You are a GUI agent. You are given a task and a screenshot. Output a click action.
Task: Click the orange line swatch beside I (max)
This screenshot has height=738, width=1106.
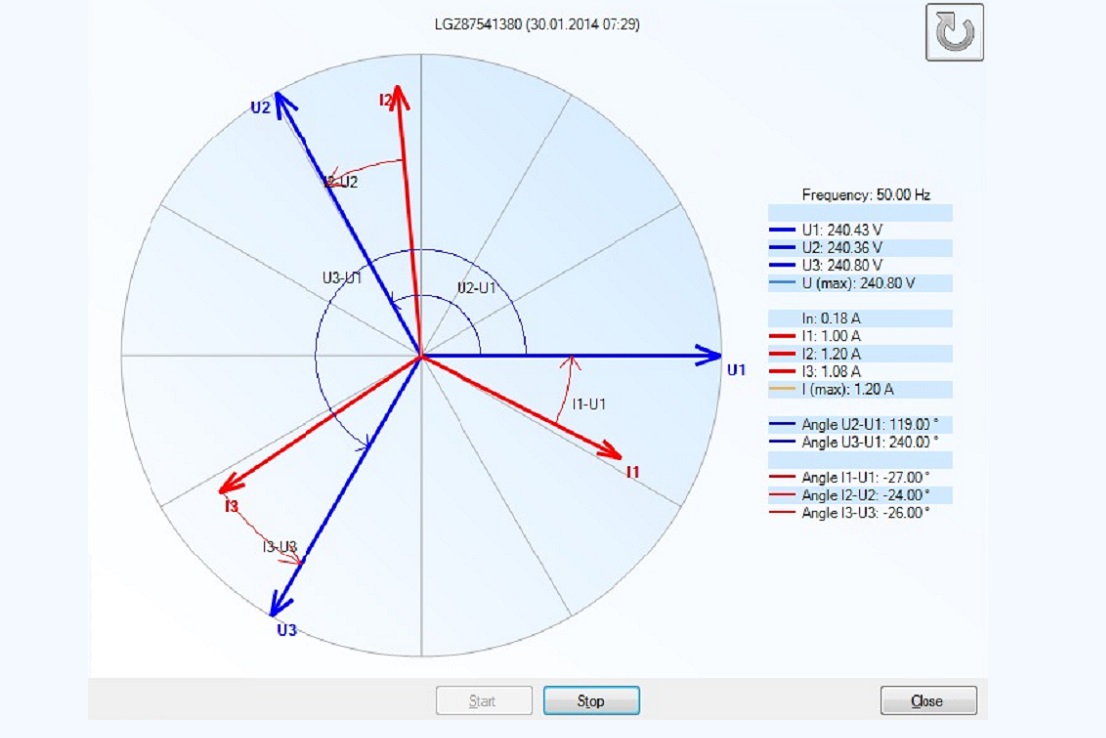click(x=783, y=389)
